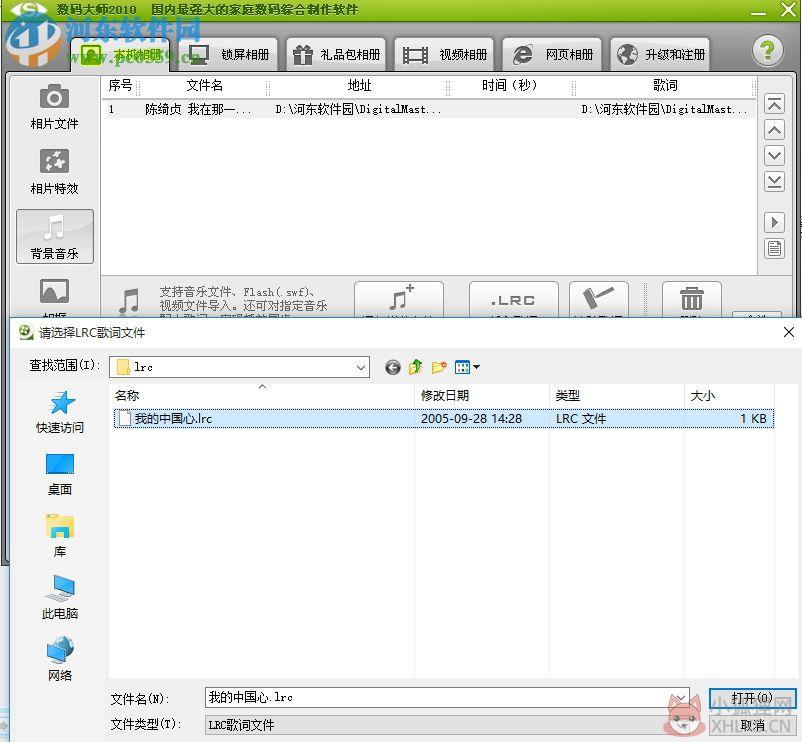
Task: Sort by 修改日期 column header
Action: pyautogui.click(x=482, y=395)
